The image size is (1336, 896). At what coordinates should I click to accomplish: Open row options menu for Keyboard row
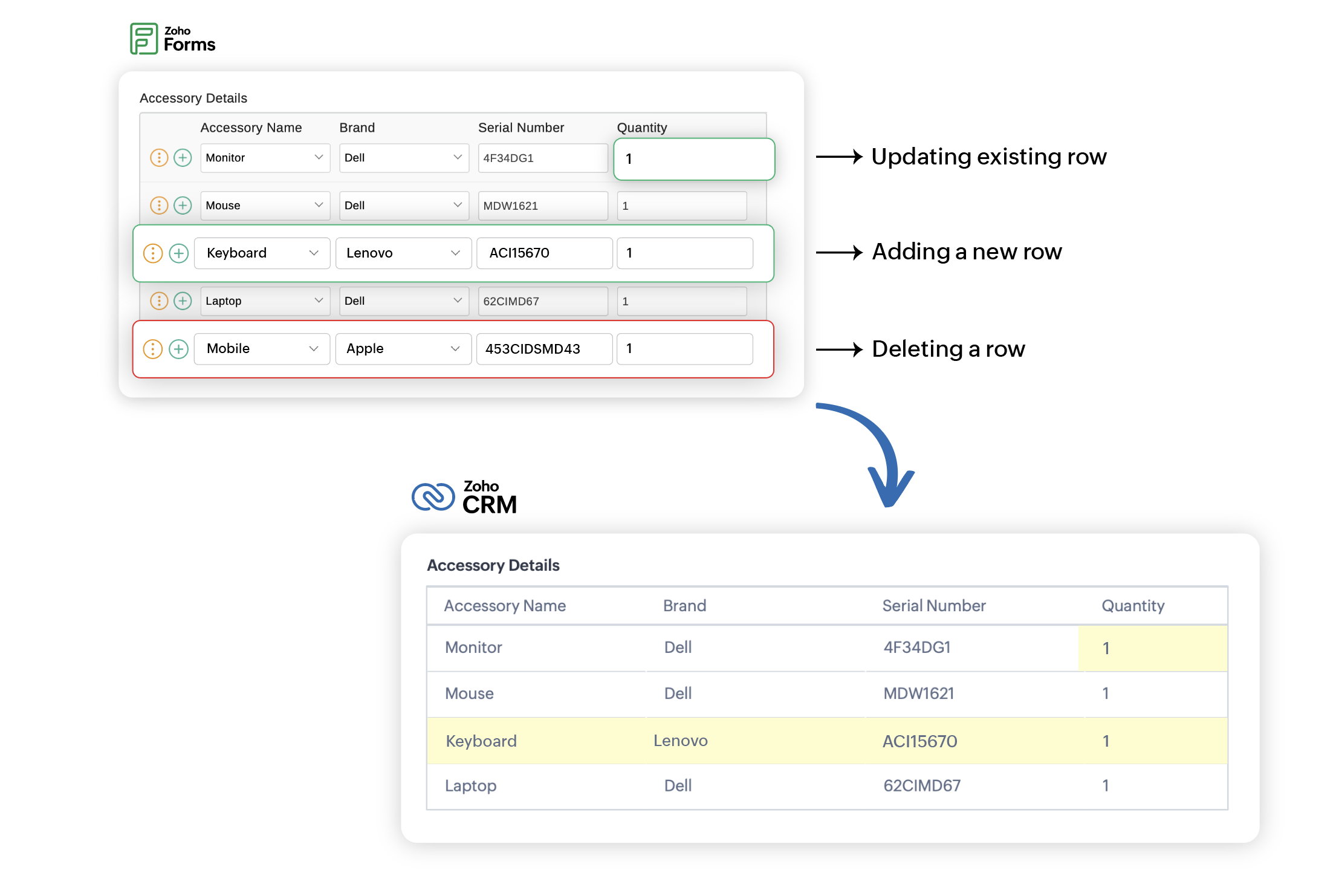pos(153,253)
